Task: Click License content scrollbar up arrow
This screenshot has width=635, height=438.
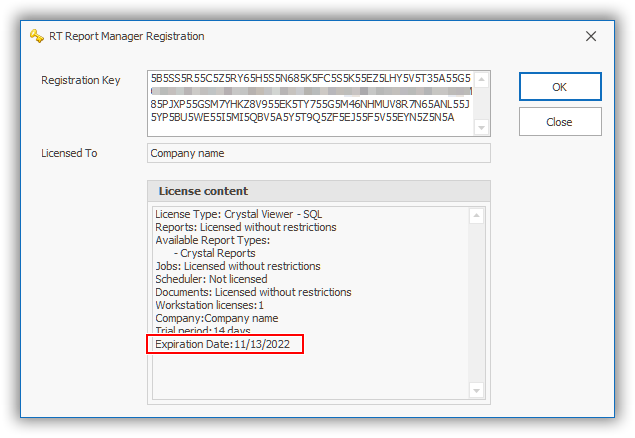Action: [x=476, y=215]
